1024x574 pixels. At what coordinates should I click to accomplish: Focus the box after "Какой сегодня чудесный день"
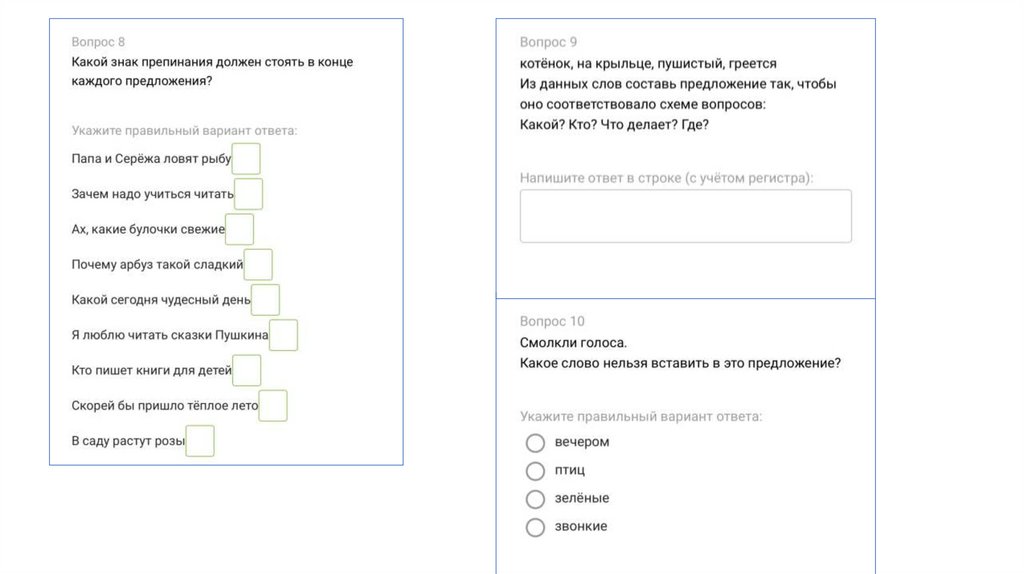click(265, 300)
